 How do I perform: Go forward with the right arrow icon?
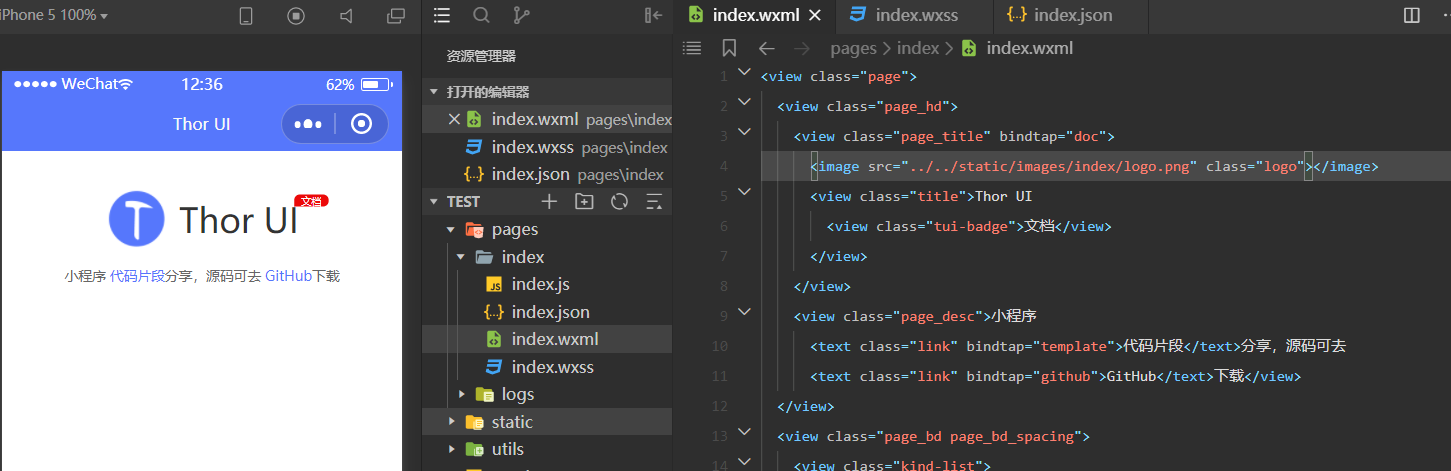coord(801,48)
